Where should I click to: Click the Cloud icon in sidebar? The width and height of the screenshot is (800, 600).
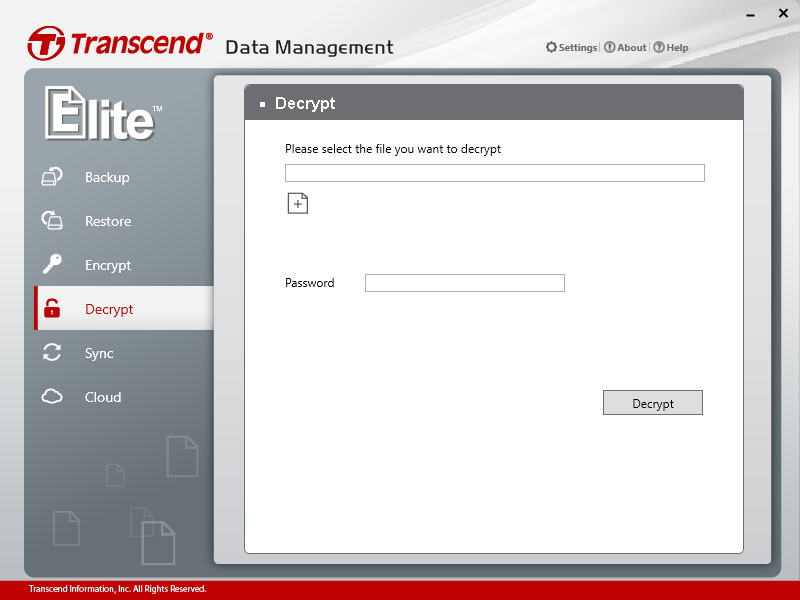click(x=52, y=396)
